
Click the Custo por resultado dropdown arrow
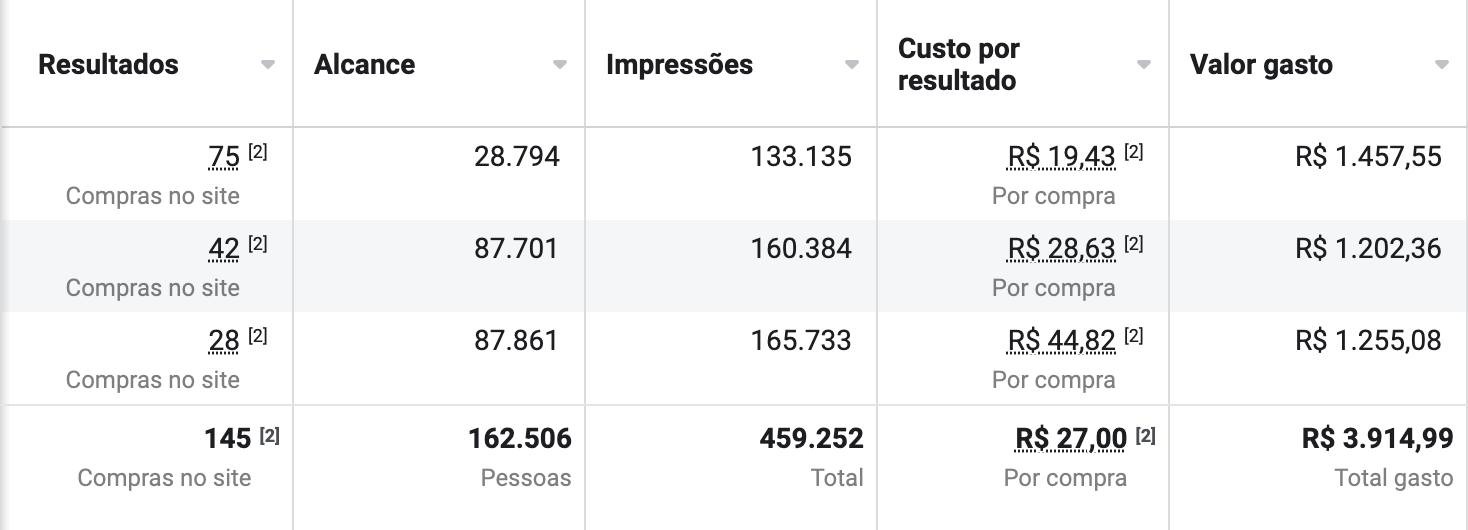pyautogui.click(x=1143, y=65)
